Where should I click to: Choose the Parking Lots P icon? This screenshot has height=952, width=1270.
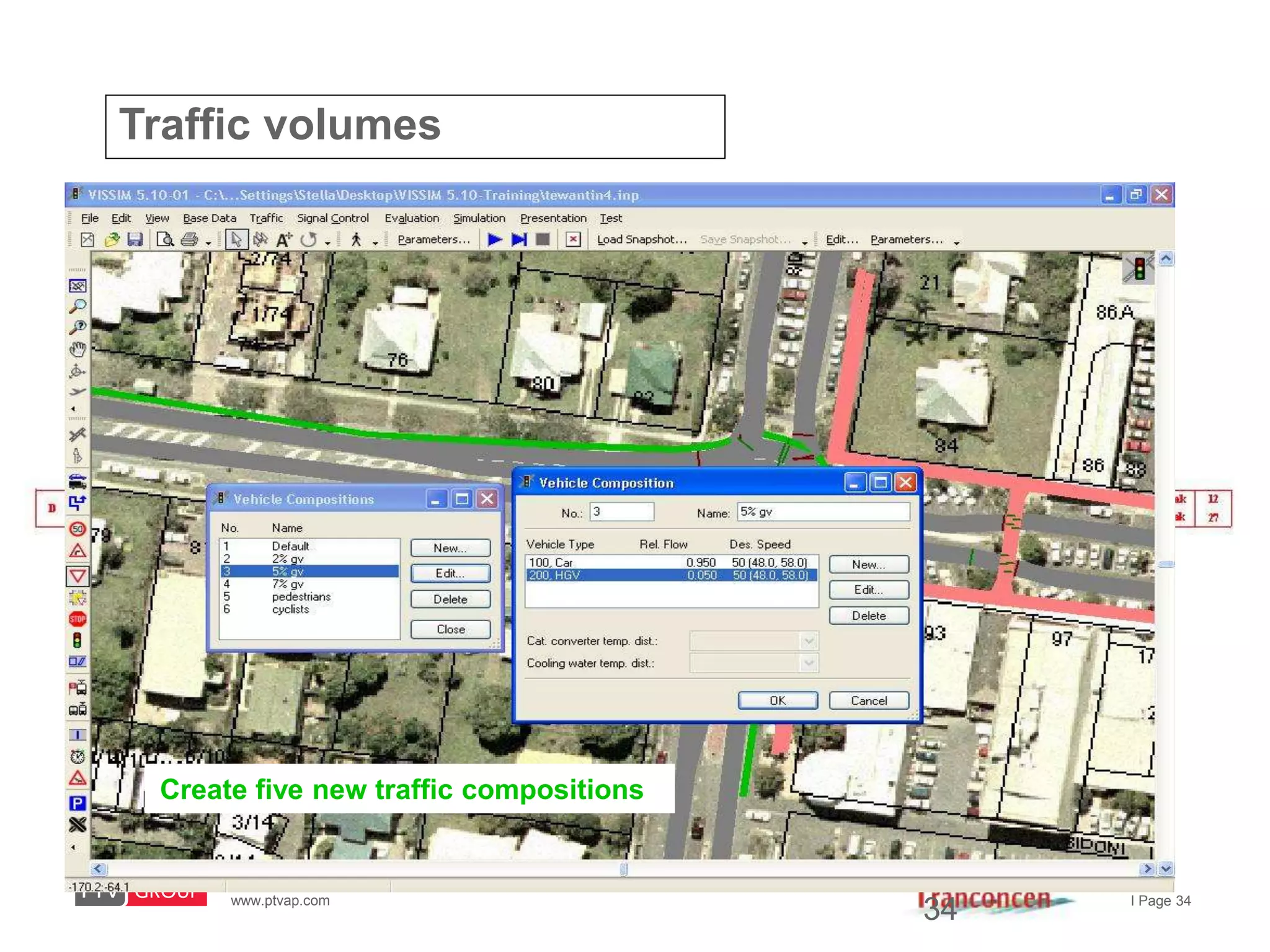tap(78, 803)
